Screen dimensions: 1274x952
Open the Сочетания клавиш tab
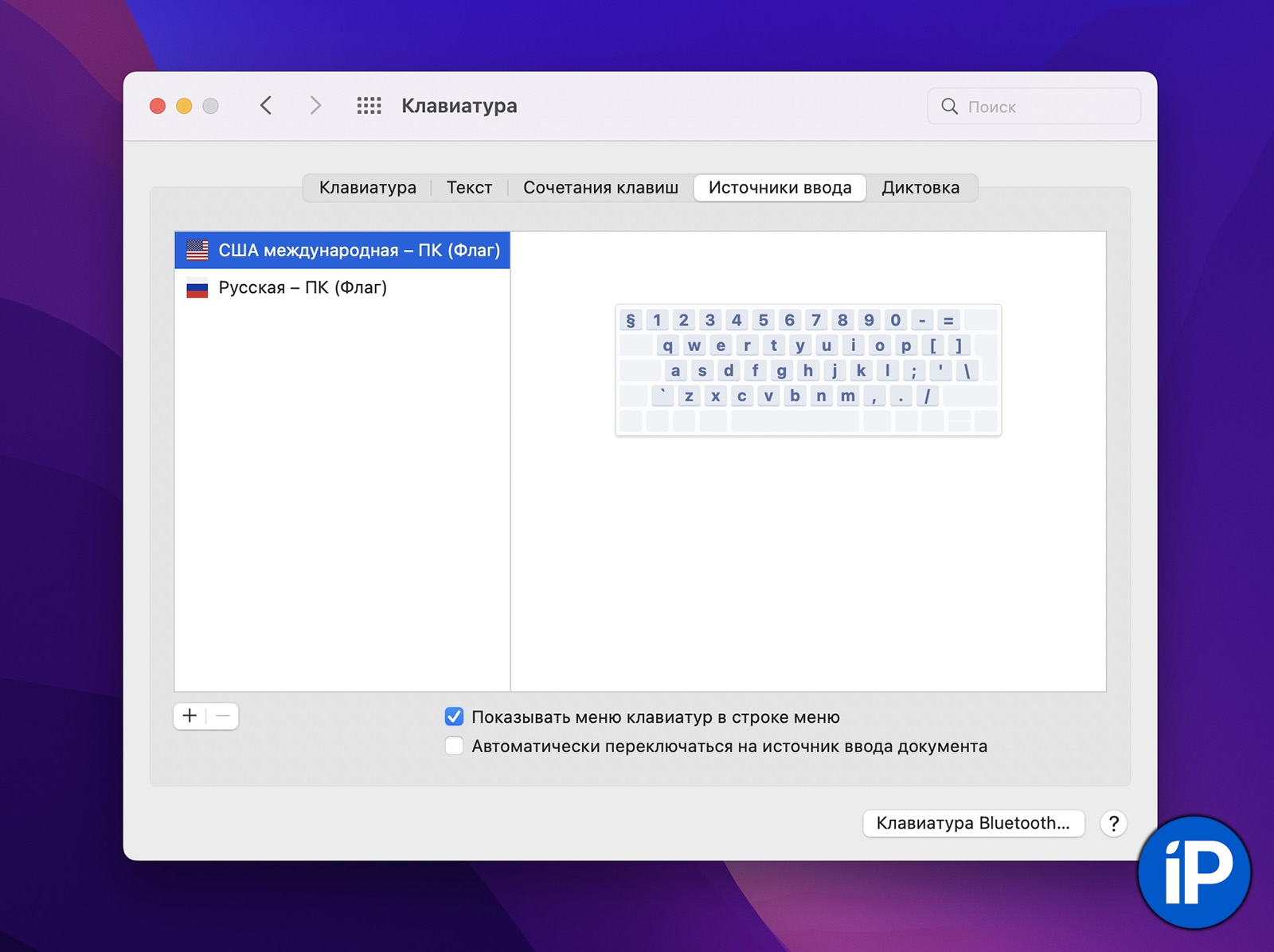[600, 188]
